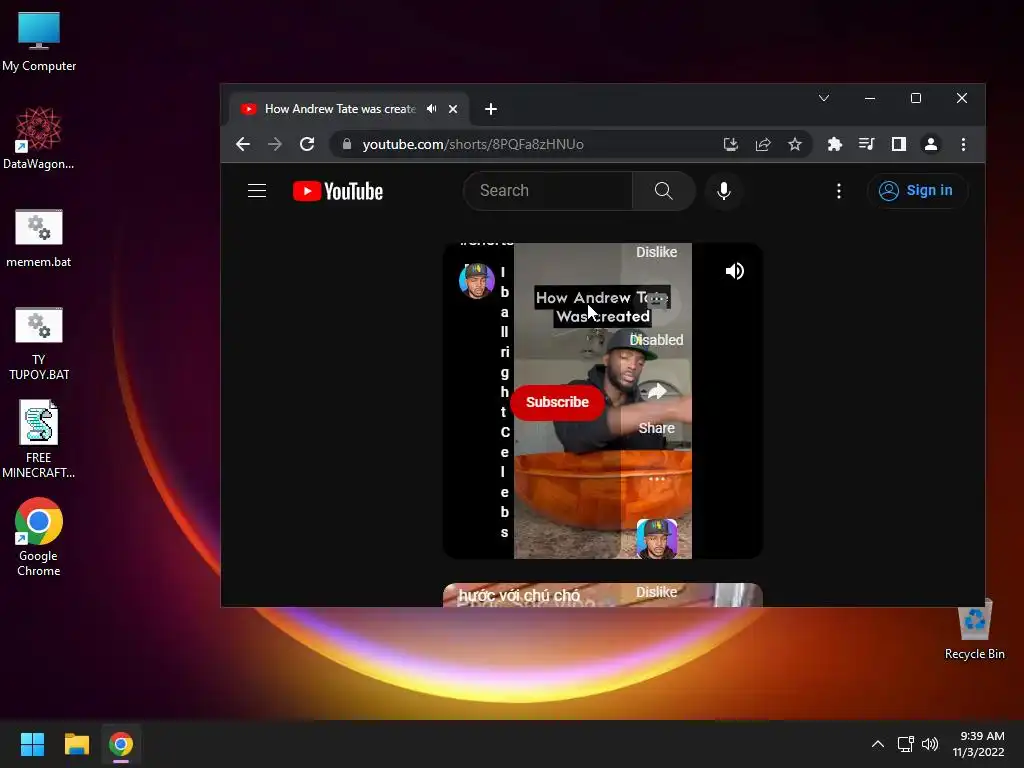This screenshot has width=1024, height=768.
Task: Mute the tab via its audio speaker icon
Action: tap(432, 109)
